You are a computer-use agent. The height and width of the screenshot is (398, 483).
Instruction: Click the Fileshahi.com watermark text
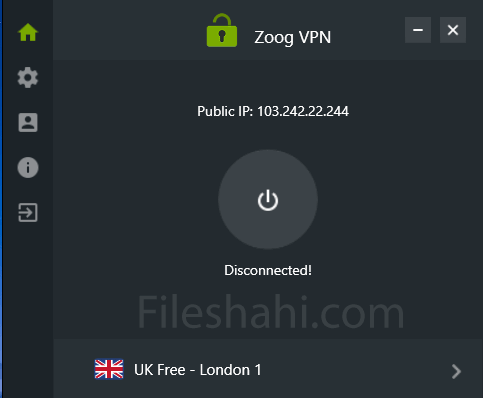click(271, 312)
